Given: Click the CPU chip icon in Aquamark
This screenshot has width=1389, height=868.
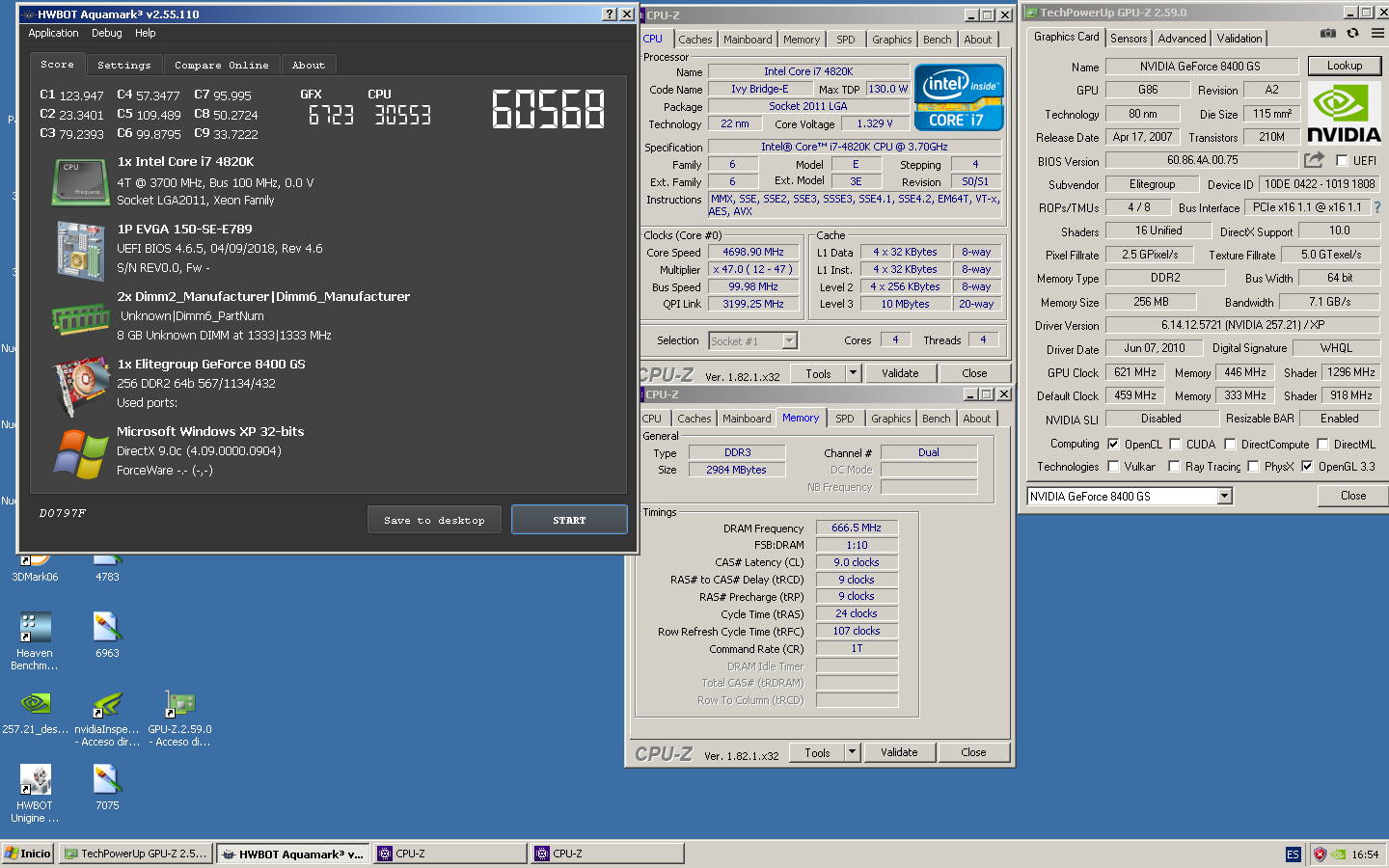Looking at the screenshot, I should coord(80,182).
